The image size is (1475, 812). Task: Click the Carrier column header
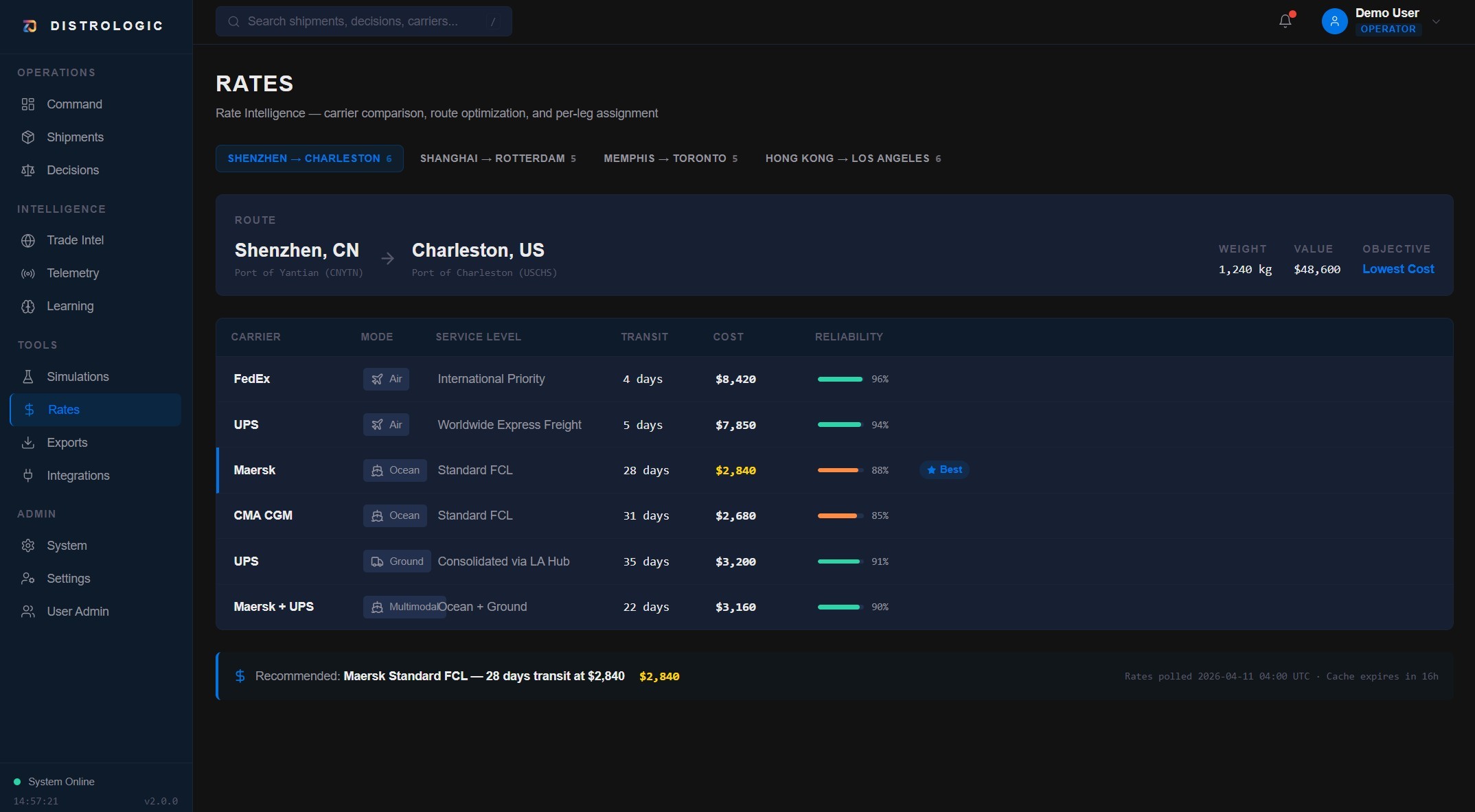[255, 337]
